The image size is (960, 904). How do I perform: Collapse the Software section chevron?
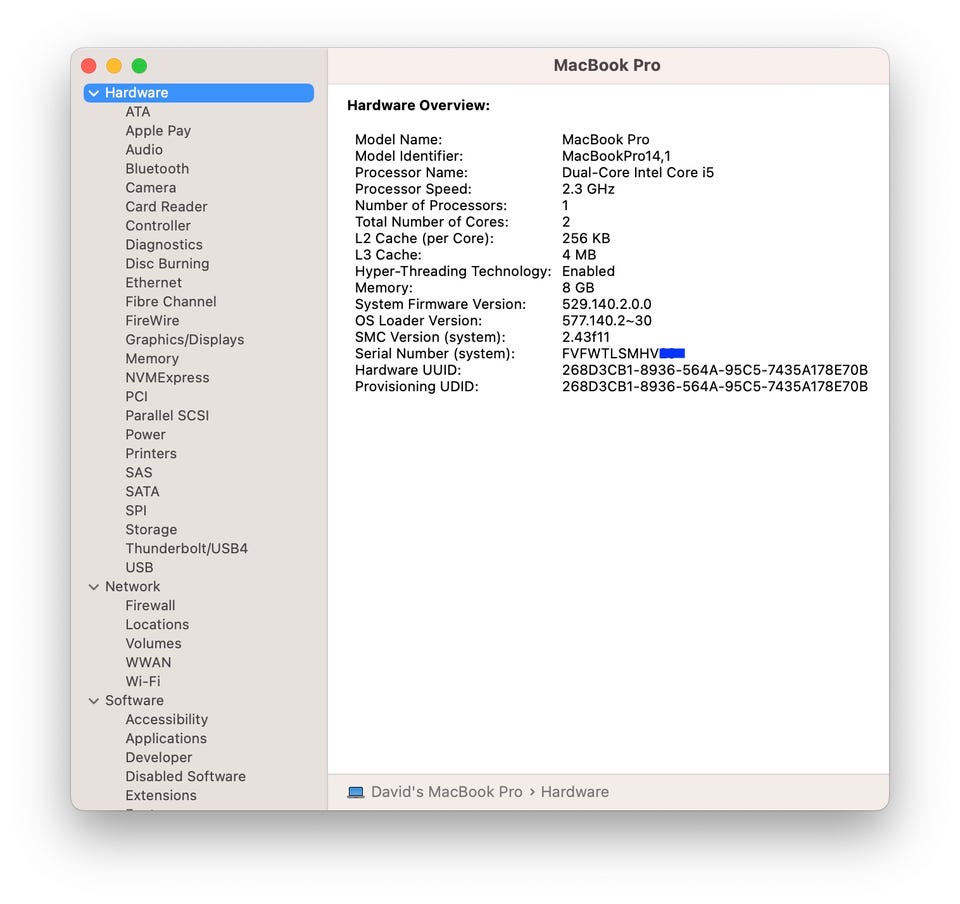(94, 701)
